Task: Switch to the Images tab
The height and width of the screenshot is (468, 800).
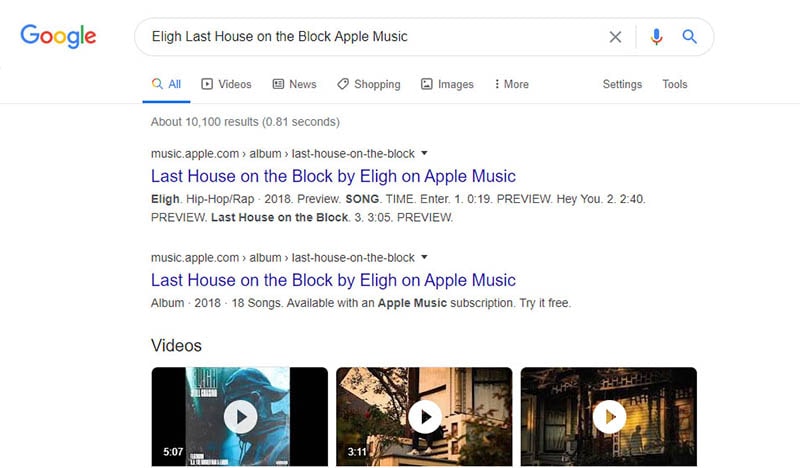Action: 447,84
